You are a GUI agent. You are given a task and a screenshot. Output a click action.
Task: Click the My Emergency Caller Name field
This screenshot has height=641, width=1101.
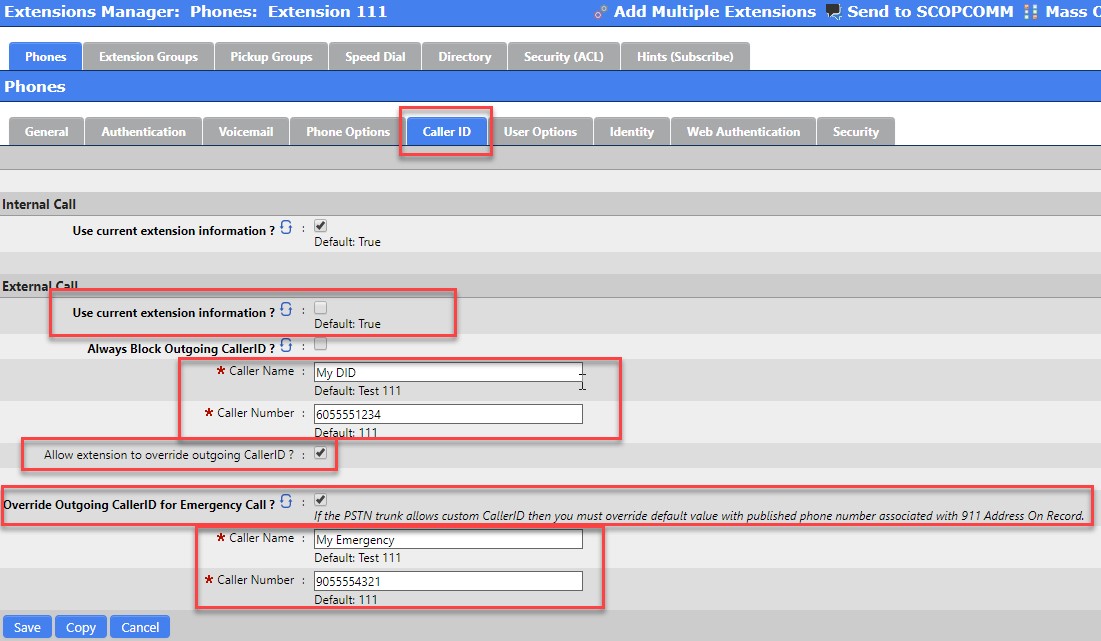(447, 540)
